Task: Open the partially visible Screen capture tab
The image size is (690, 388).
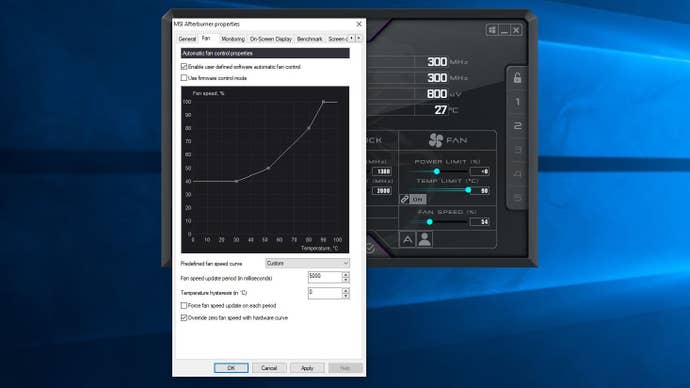Action: 337,39
